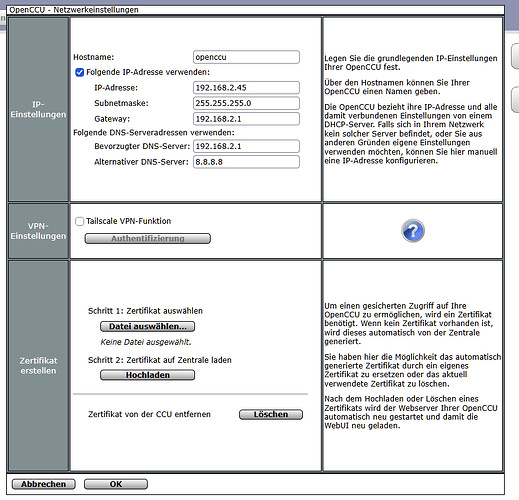Click the 'Gateway:' label
Viewport: 519px width, 500px height.
pos(112,119)
